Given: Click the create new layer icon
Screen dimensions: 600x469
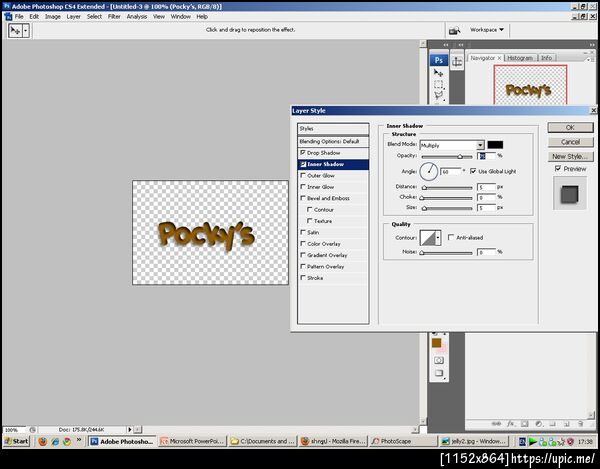Looking at the screenshot, I should point(567,423).
